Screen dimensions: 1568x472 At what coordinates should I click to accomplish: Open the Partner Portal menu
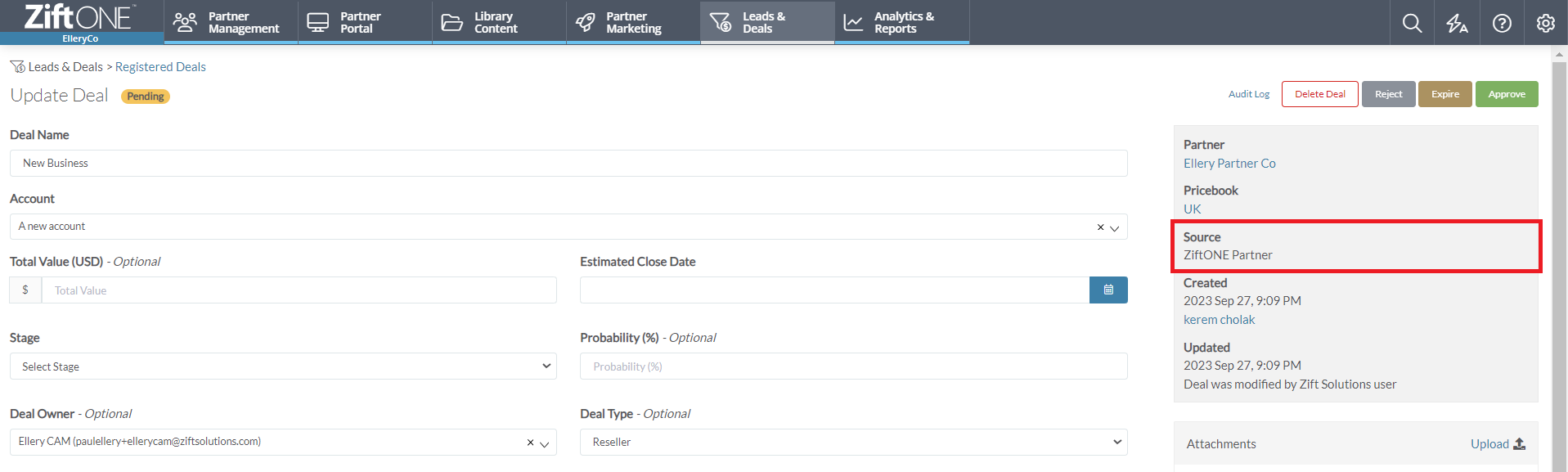pyautogui.click(x=365, y=22)
